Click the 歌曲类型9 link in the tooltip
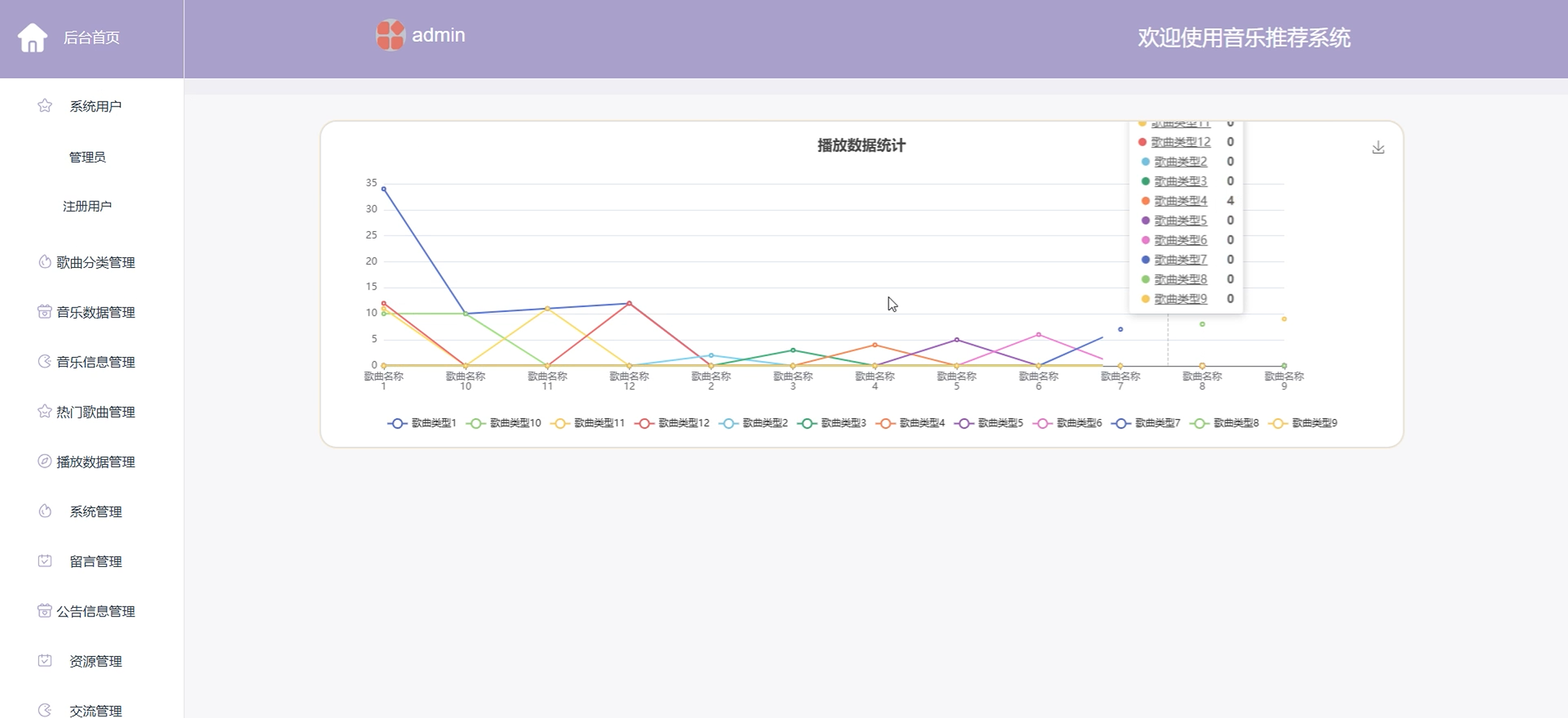 point(1180,299)
